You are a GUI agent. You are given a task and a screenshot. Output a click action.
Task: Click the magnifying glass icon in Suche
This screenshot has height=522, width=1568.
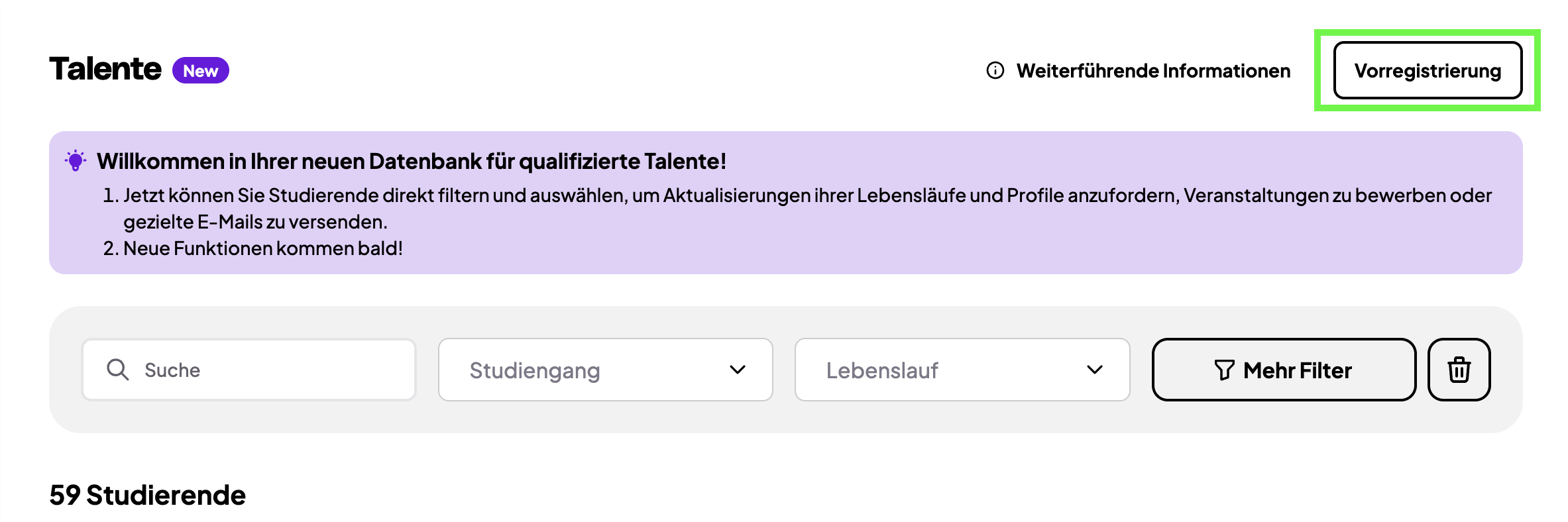(x=118, y=370)
